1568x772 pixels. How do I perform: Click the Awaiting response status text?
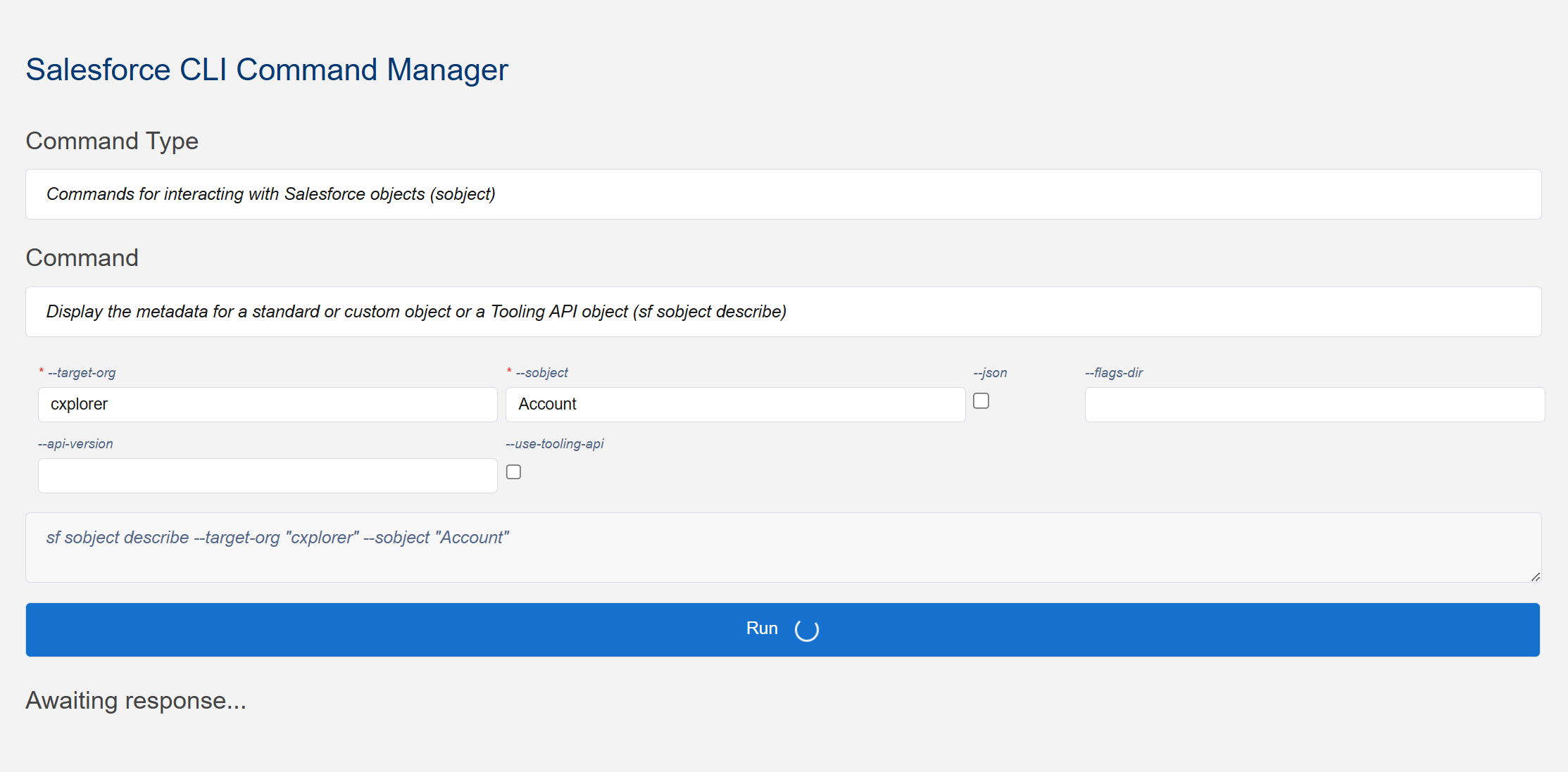pos(136,701)
